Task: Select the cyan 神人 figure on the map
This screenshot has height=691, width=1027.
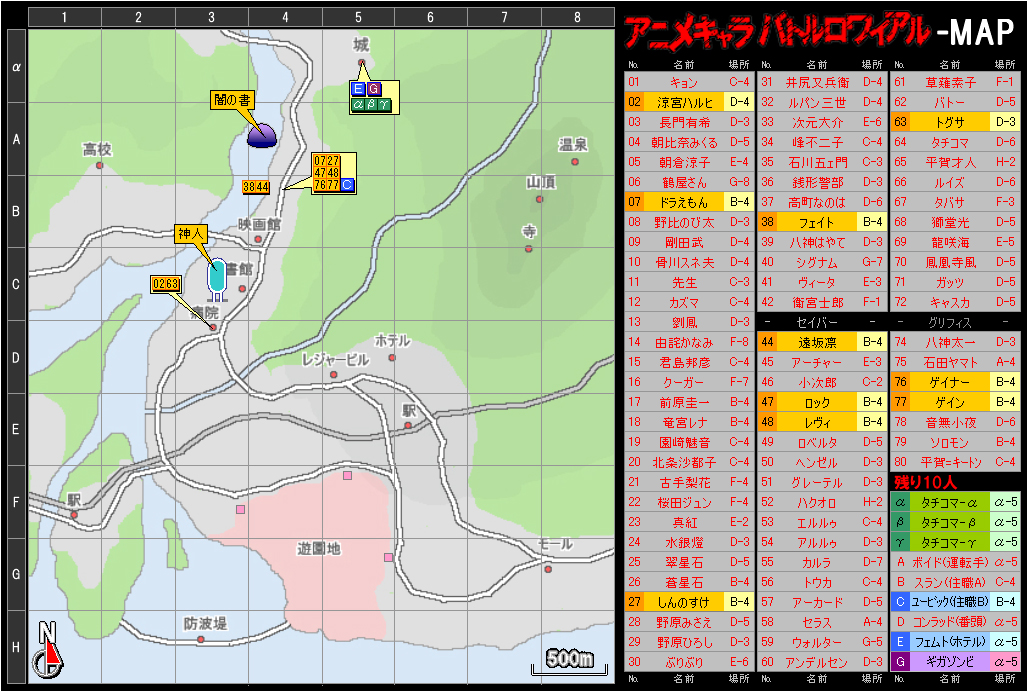Action: 217,278
